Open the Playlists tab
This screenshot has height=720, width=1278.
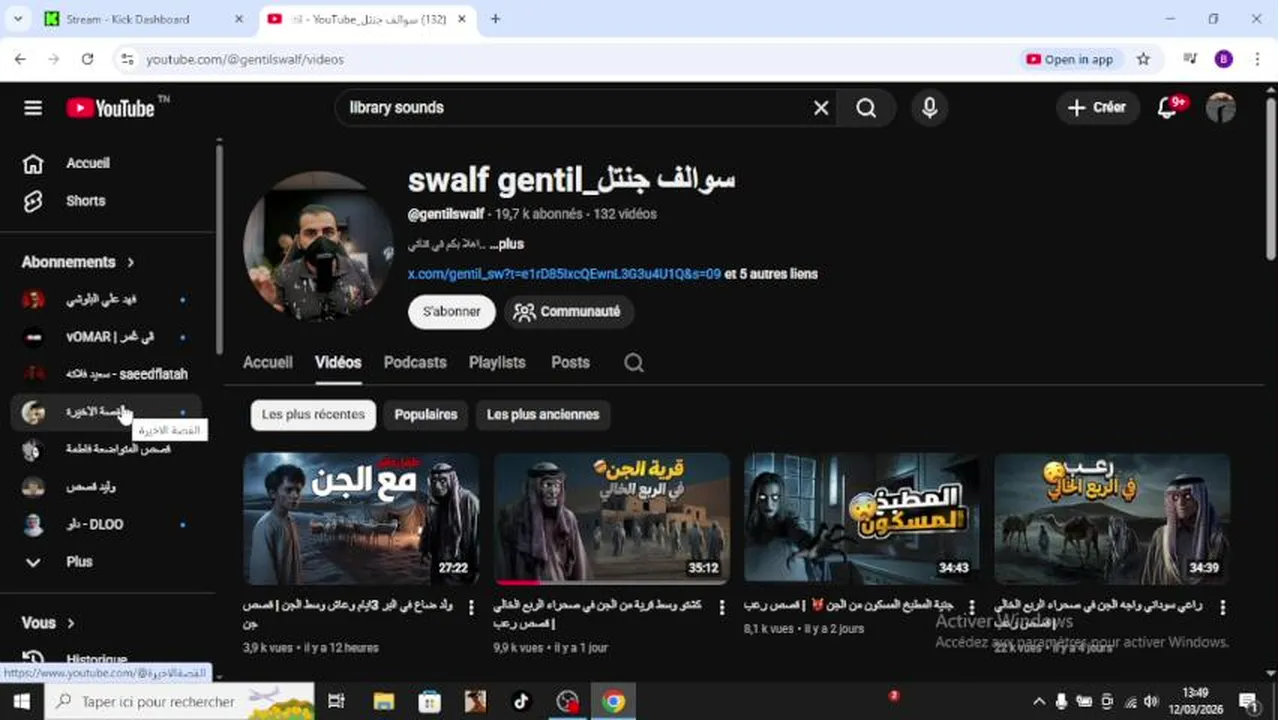coord(497,363)
